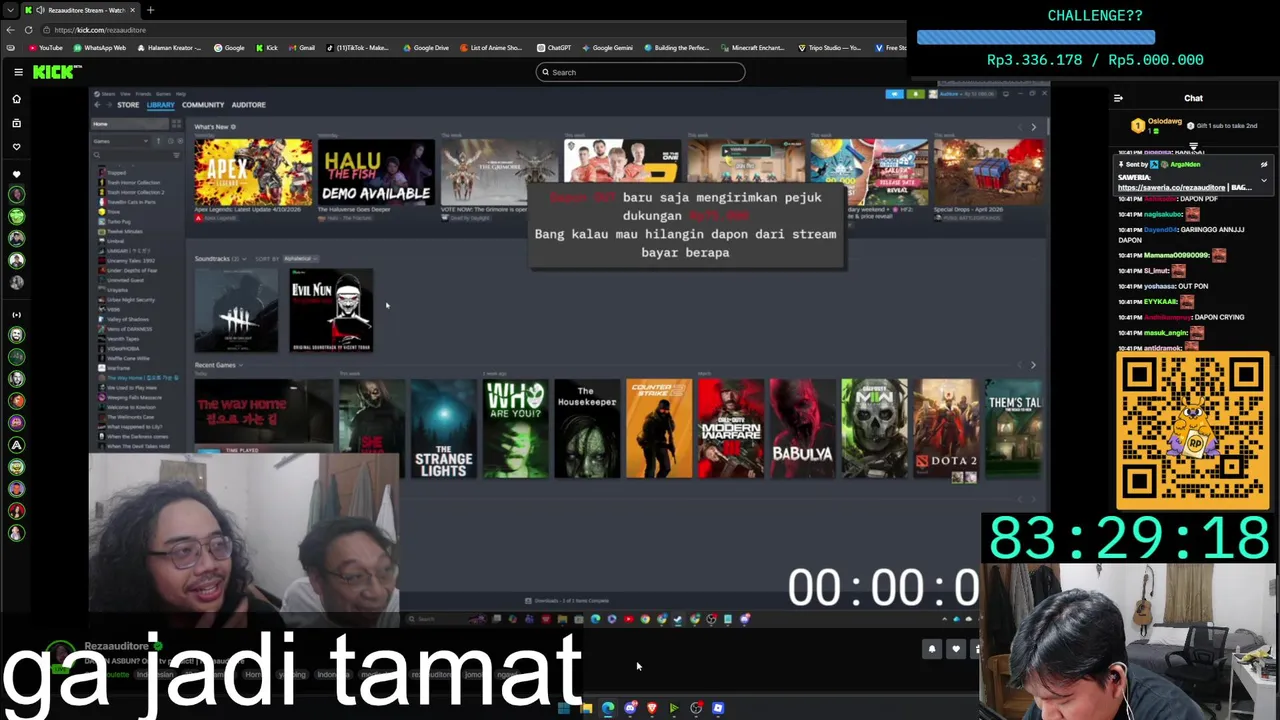Open the Evil Nun soundtrack cover

(x=331, y=310)
